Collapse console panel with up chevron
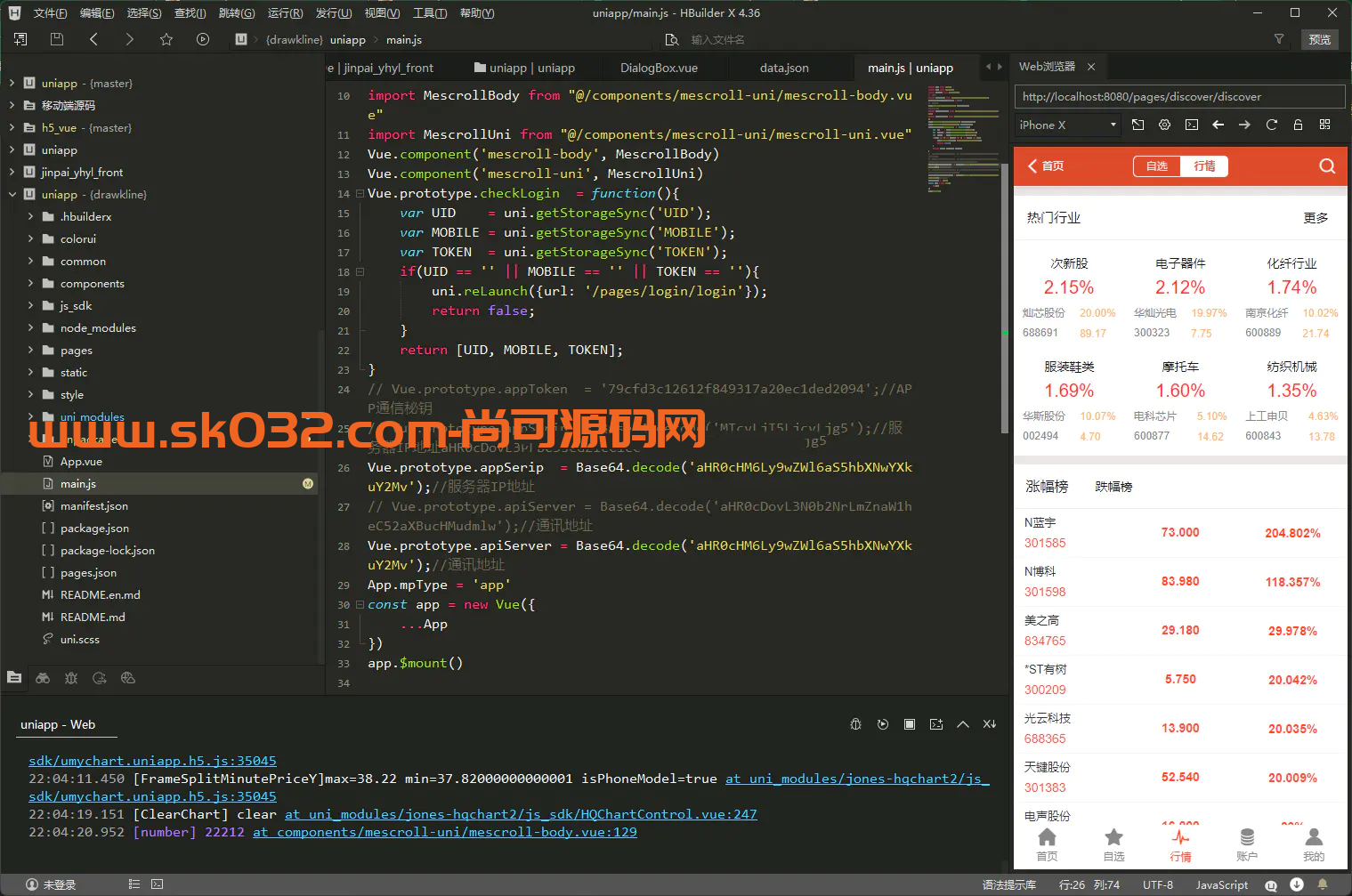 point(962,724)
